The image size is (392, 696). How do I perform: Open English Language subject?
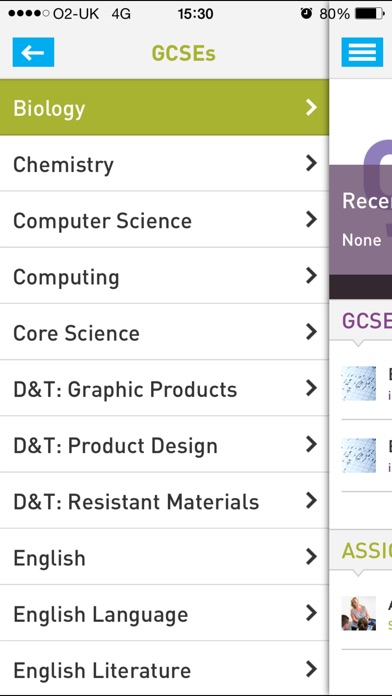click(164, 613)
